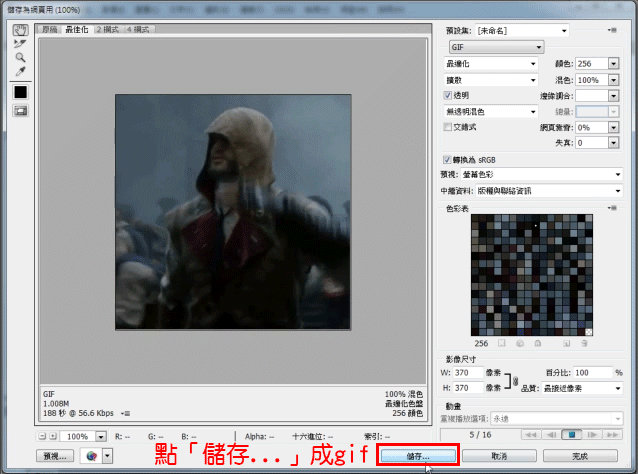Switch to the 2 欄式 tab
The width and height of the screenshot is (638, 474).
coord(108,29)
